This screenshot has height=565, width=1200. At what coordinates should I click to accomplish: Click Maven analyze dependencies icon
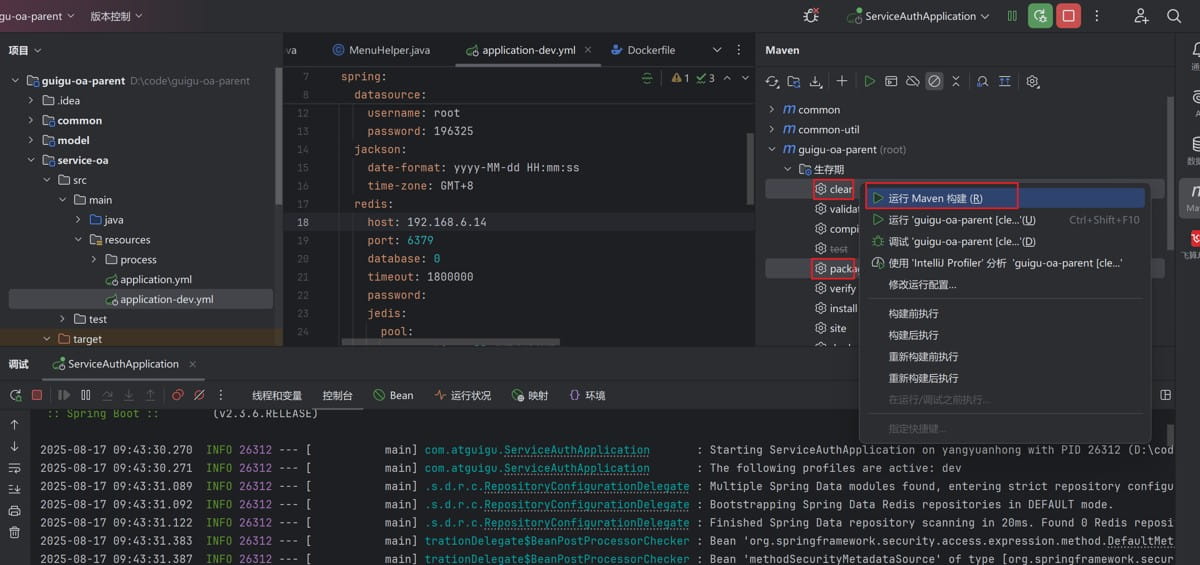click(983, 81)
